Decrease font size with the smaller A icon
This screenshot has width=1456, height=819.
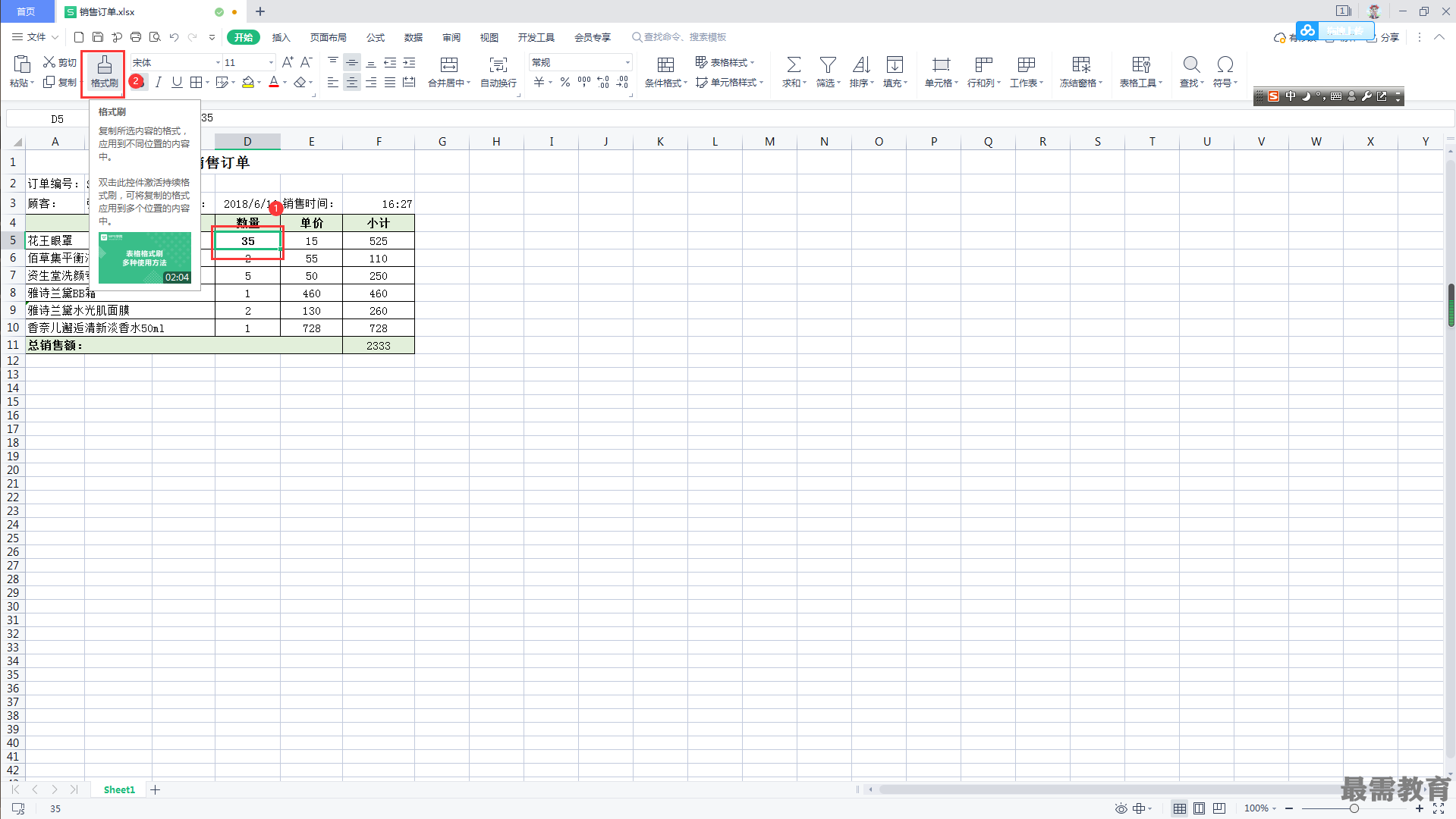[307, 62]
